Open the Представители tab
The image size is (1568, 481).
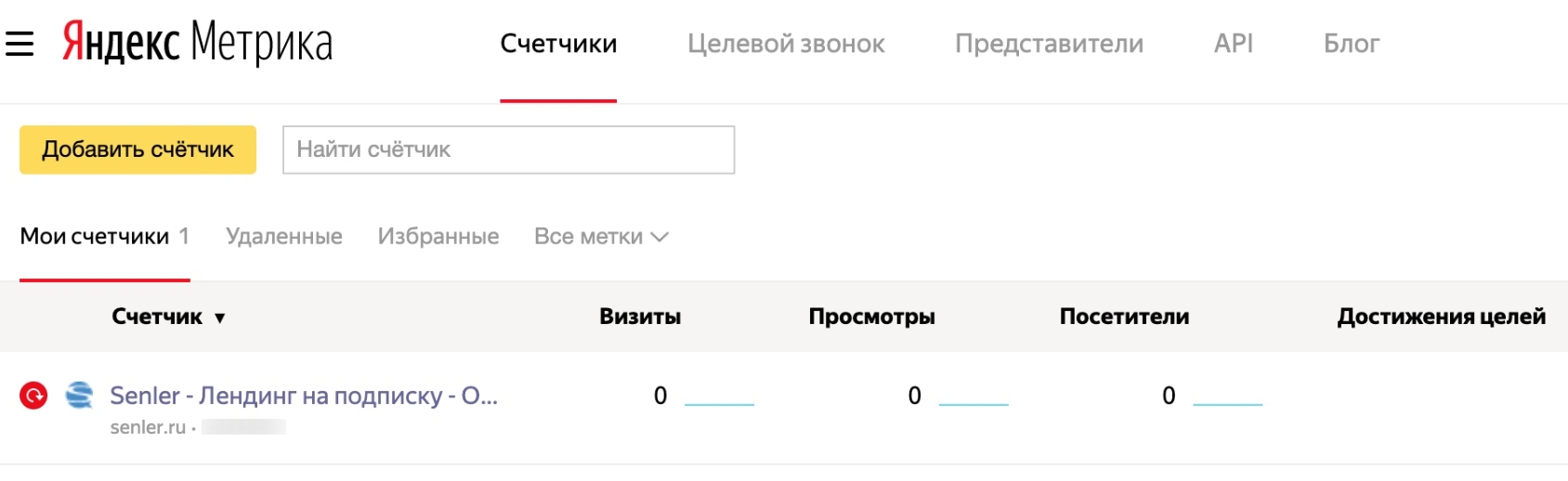(1049, 44)
